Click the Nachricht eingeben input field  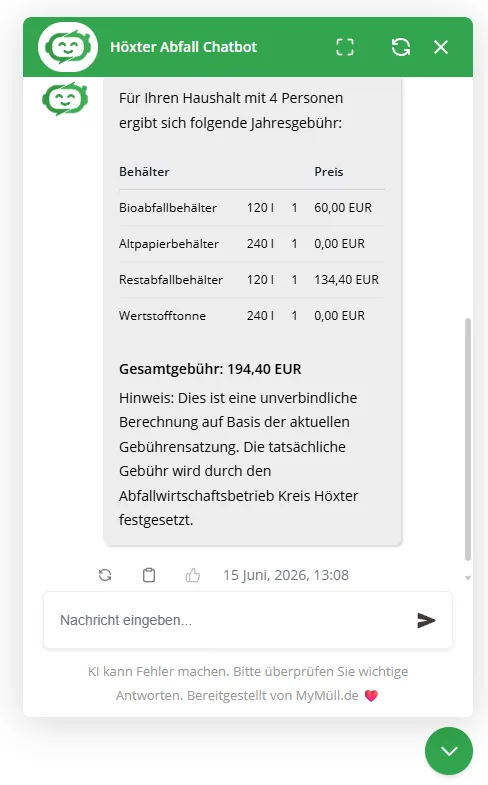pyautogui.click(x=230, y=620)
